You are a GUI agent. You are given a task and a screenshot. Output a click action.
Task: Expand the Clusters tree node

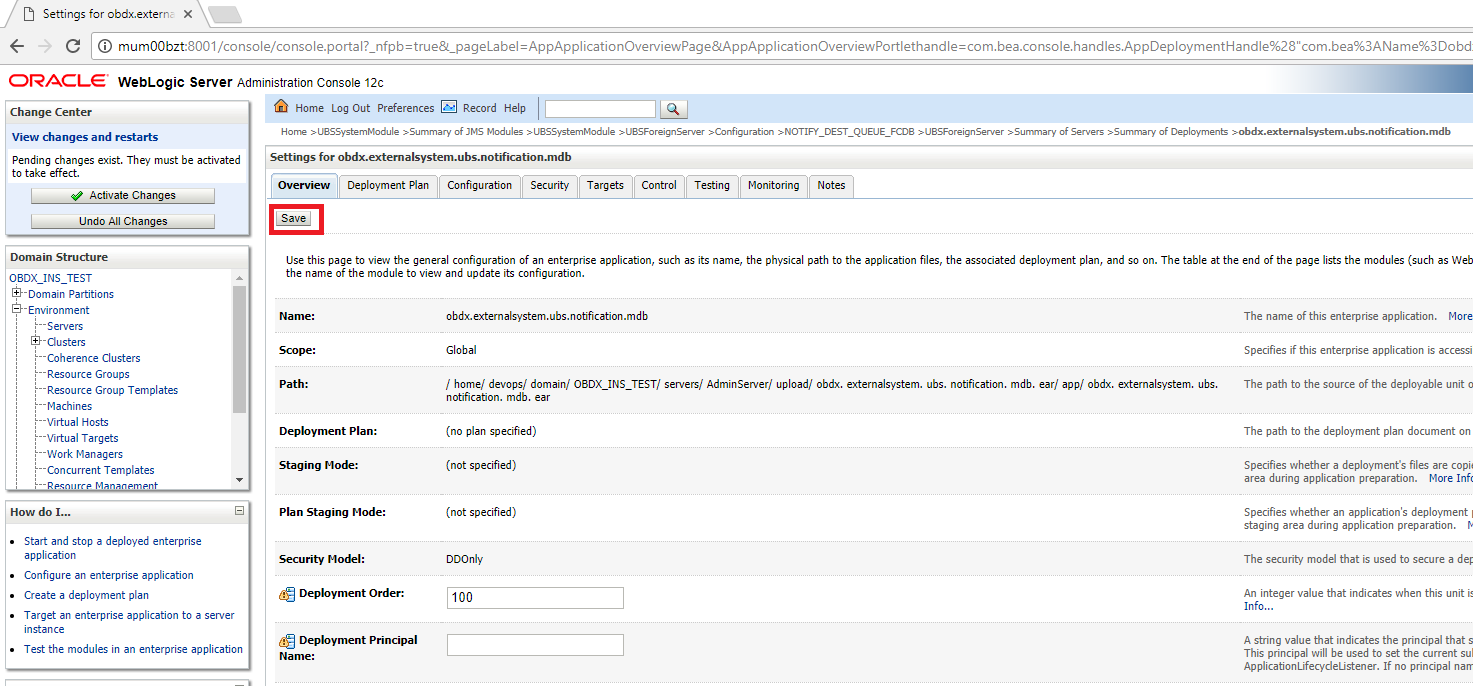click(36, 342)
